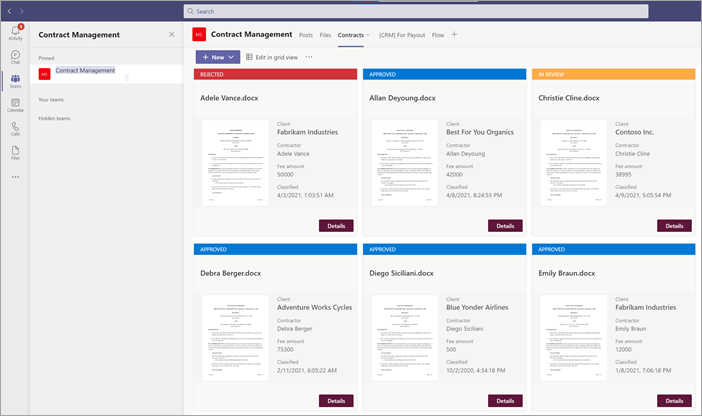Expand the Hidden teams section
The height and width of the screenshot is (416, 702).
[54, 119]
